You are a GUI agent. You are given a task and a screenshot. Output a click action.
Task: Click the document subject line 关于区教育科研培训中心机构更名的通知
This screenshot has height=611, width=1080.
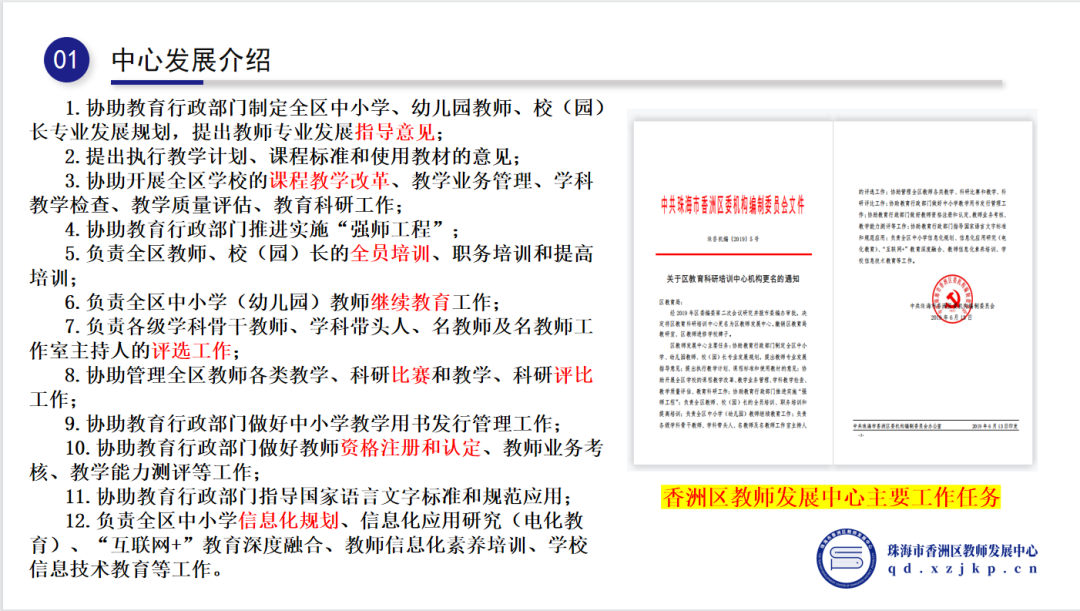(x=733, y=279)
